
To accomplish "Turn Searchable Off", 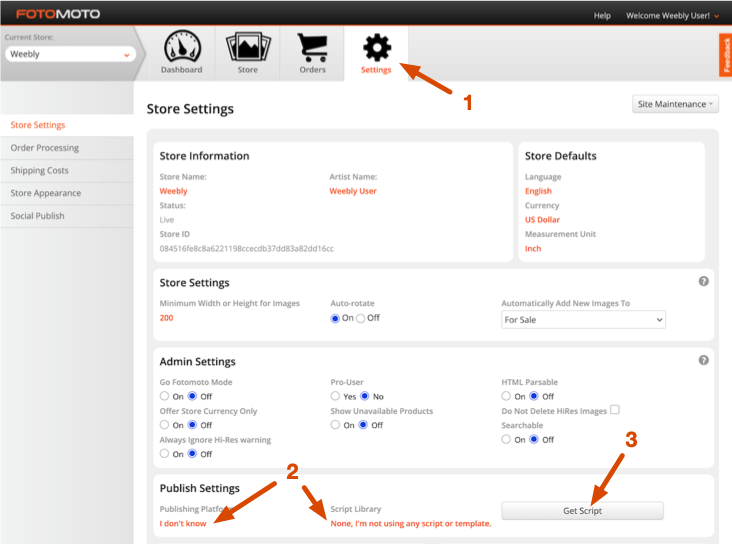I will [534, 439].
